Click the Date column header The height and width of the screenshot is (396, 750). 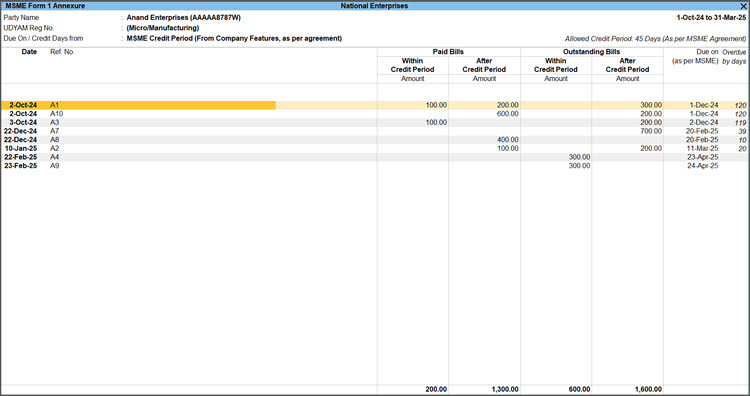click(29, 52)
